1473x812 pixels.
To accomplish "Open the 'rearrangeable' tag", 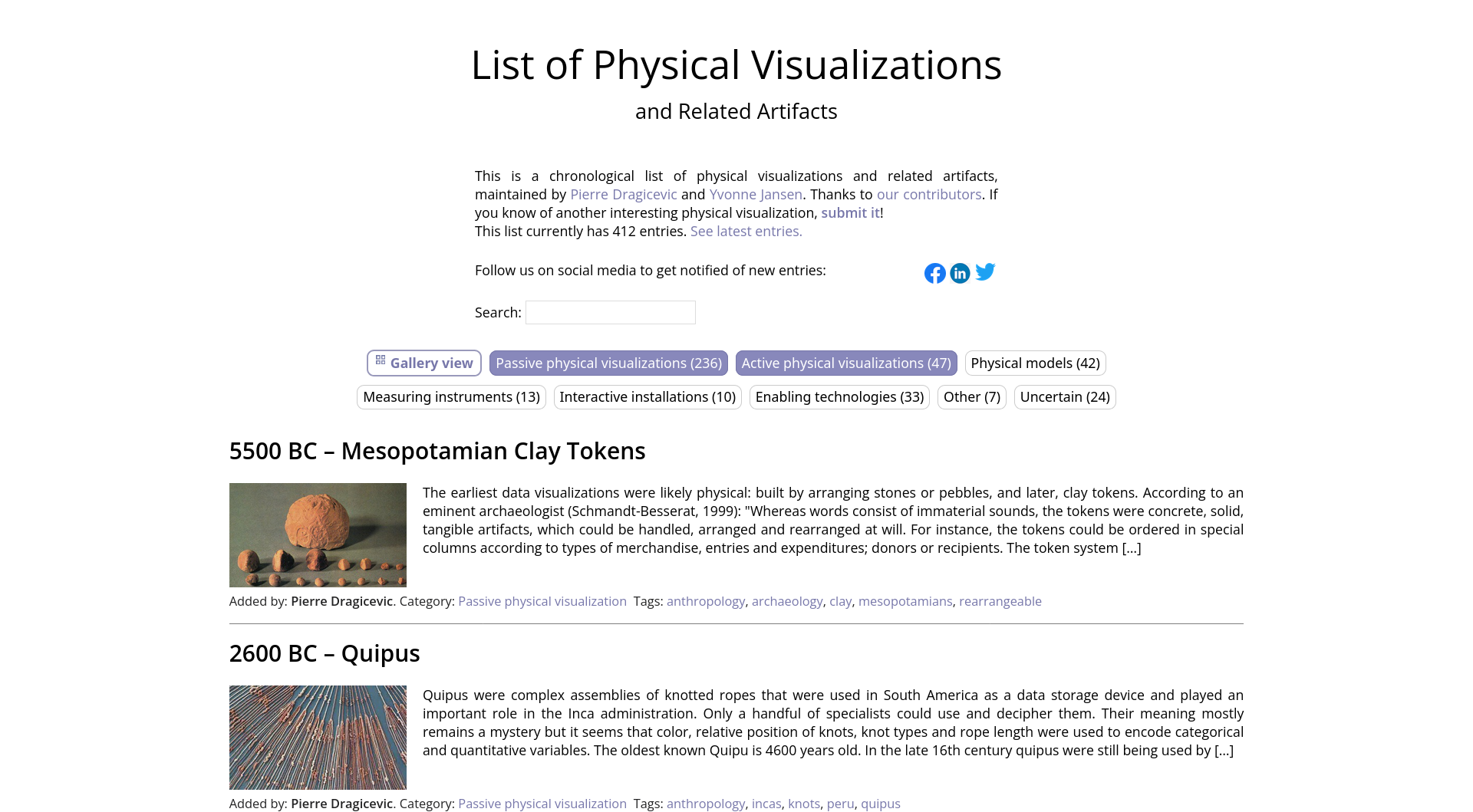I will coord(1000,602).
